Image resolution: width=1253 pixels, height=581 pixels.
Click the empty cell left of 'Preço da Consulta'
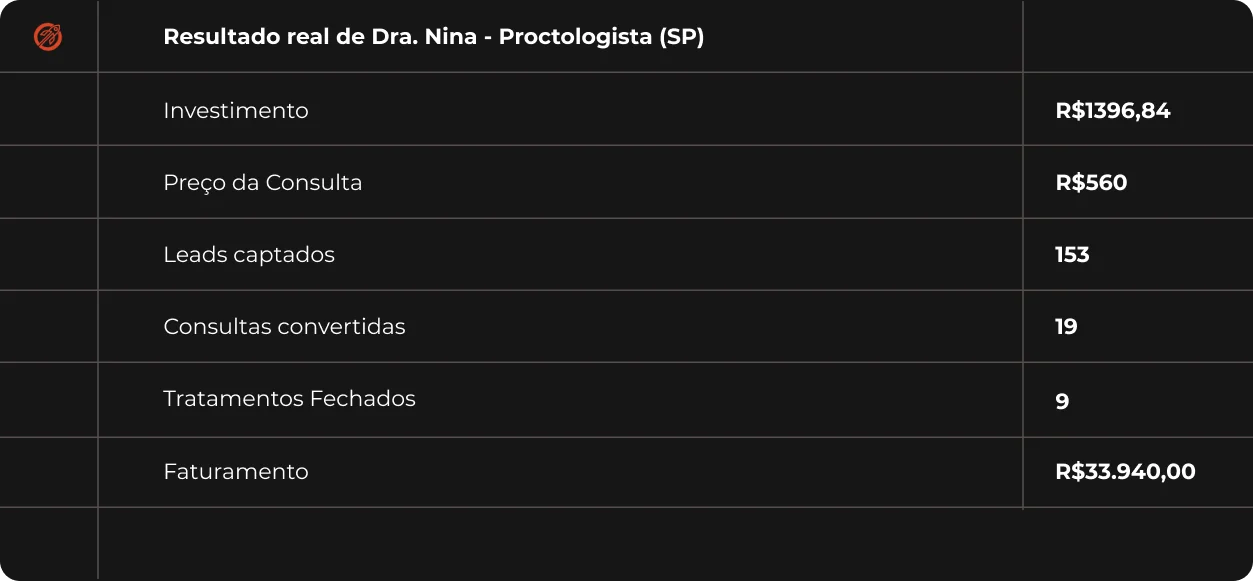[x=48, y=182]
